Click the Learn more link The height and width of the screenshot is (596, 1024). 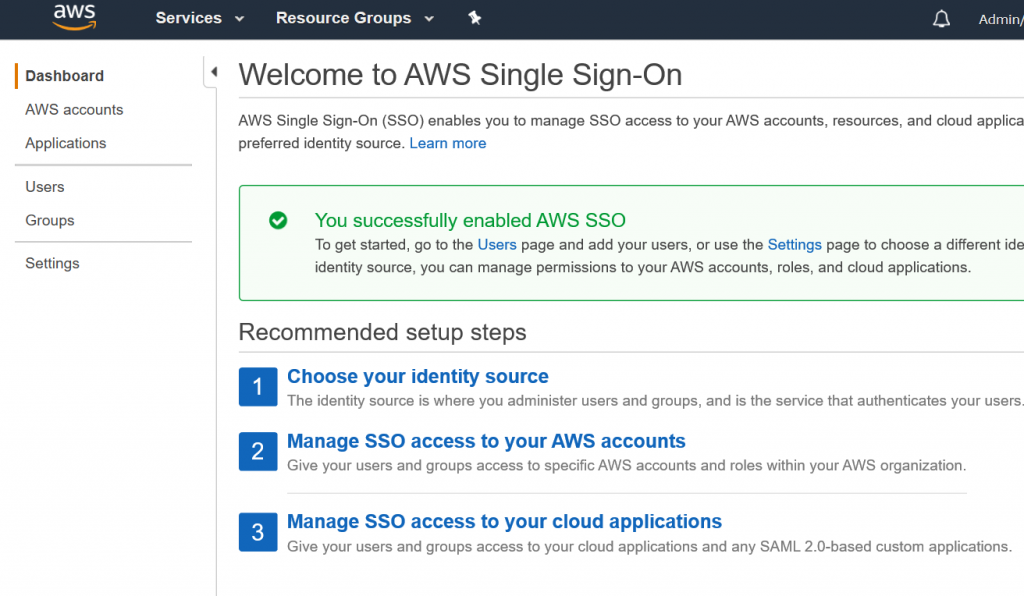(x=447, y=143)
